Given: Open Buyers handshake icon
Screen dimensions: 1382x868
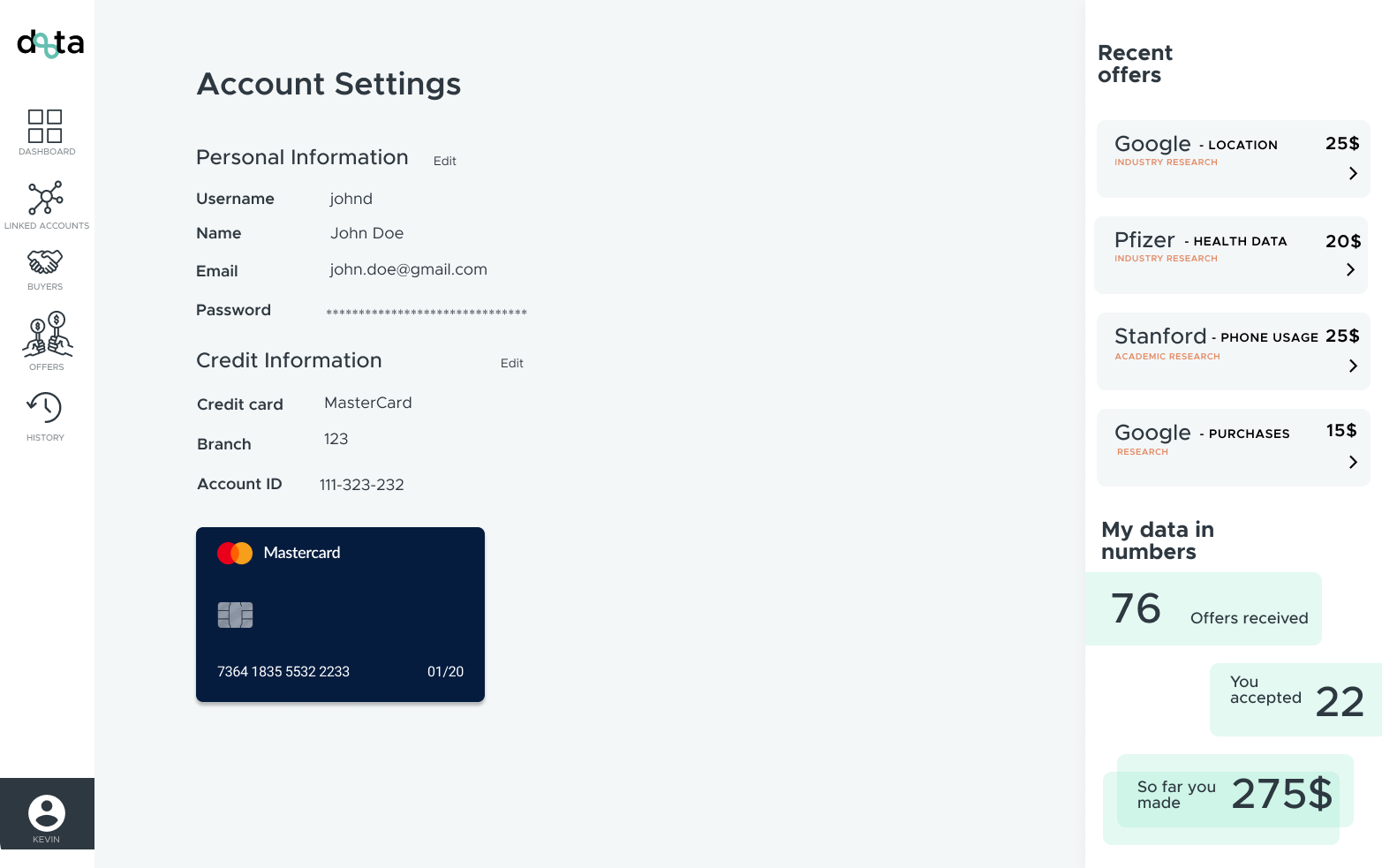Looking at the screenshot, I should click(x=45, y=262).
